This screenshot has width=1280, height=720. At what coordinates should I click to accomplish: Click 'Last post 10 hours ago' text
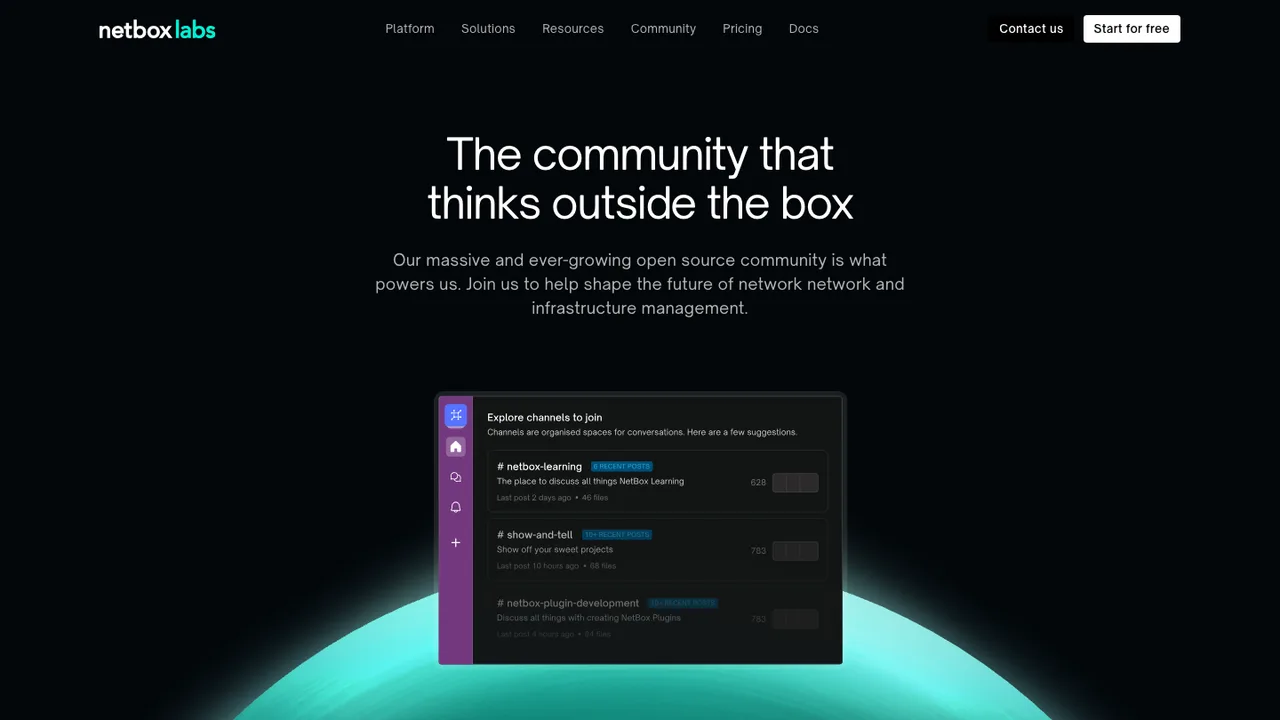tap(538, 566)
